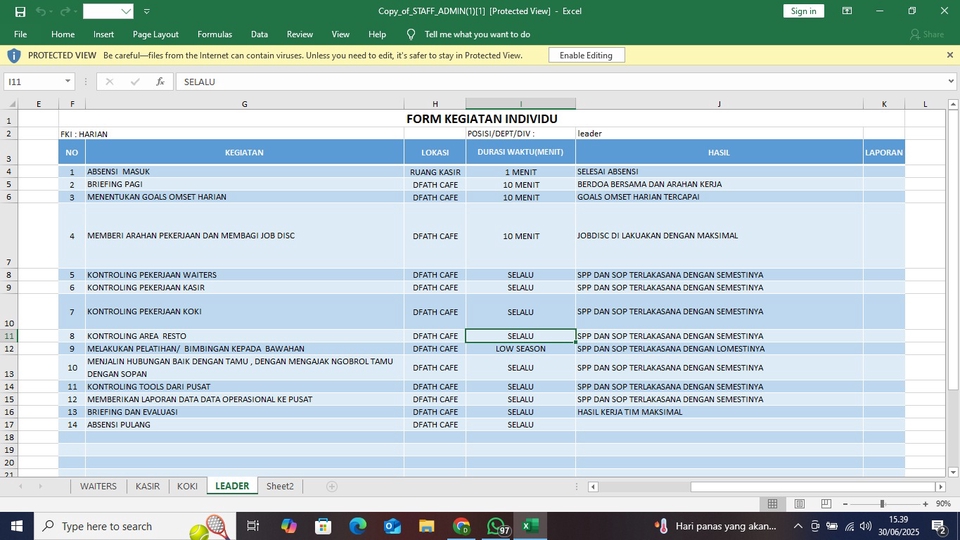Open WhatsApp from taskbar
Screen dimensions: 960x540
tap(497, 526)
